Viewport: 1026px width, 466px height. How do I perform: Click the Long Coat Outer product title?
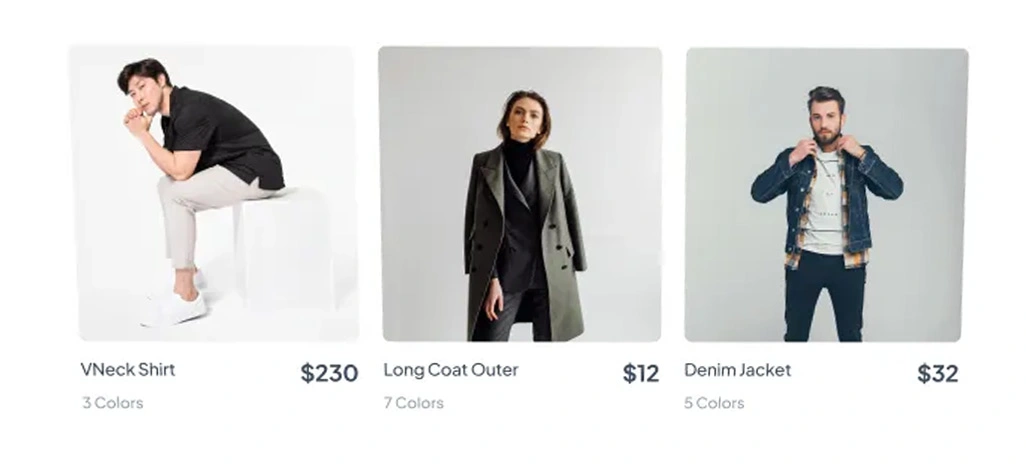451,370
